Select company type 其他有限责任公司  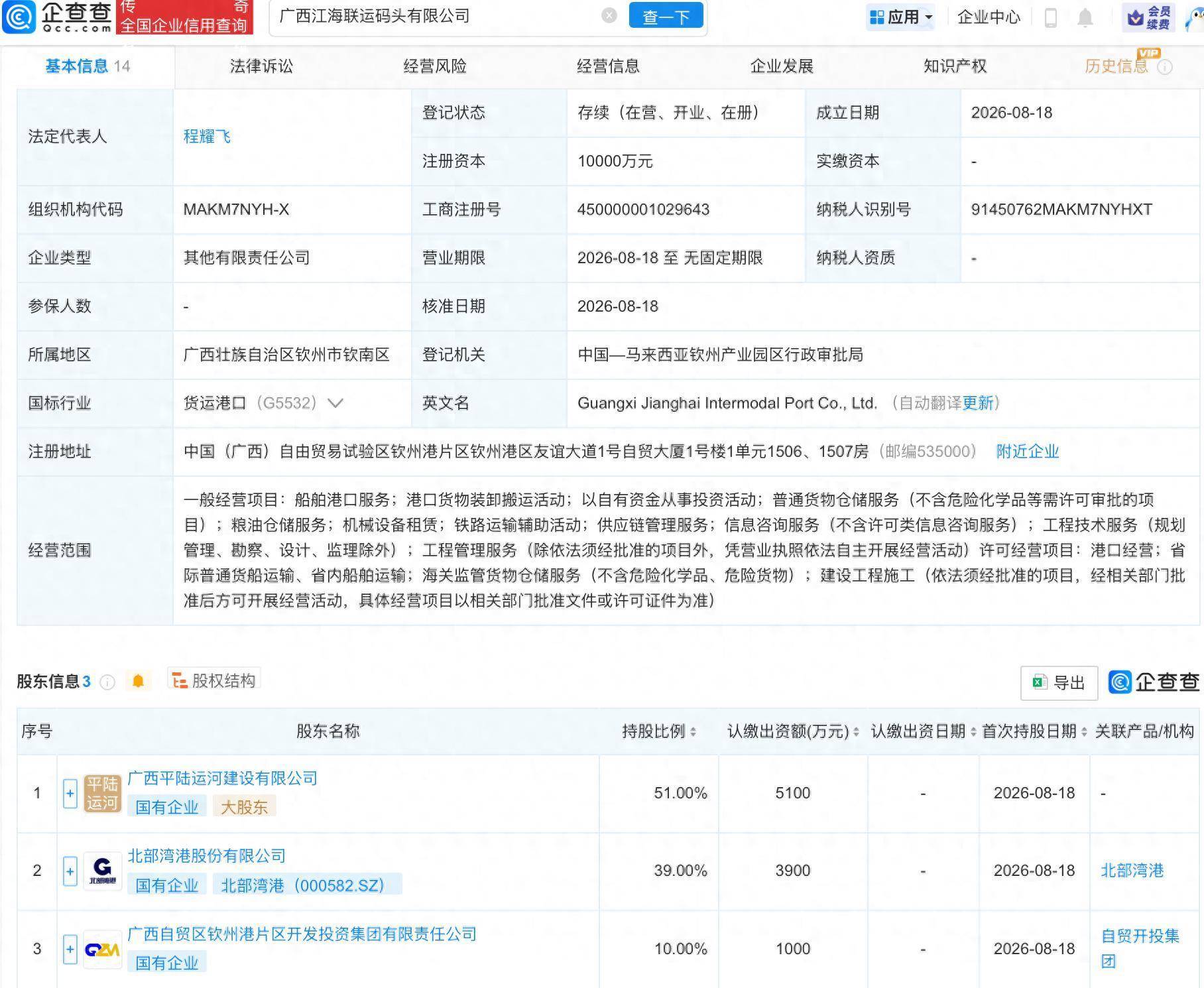click(x=247, y=258)
